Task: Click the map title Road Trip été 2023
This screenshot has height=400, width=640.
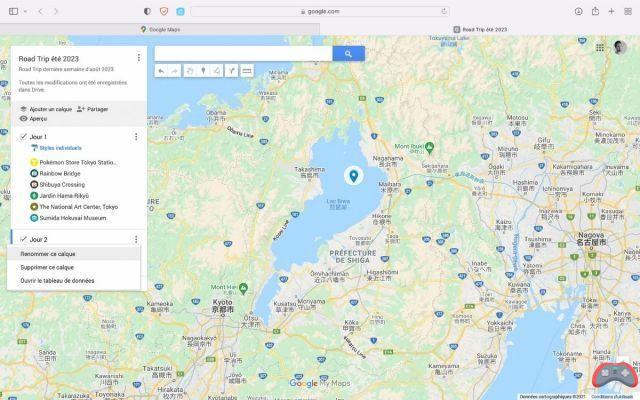Action: pyautogui.click(x=49, y=59)
